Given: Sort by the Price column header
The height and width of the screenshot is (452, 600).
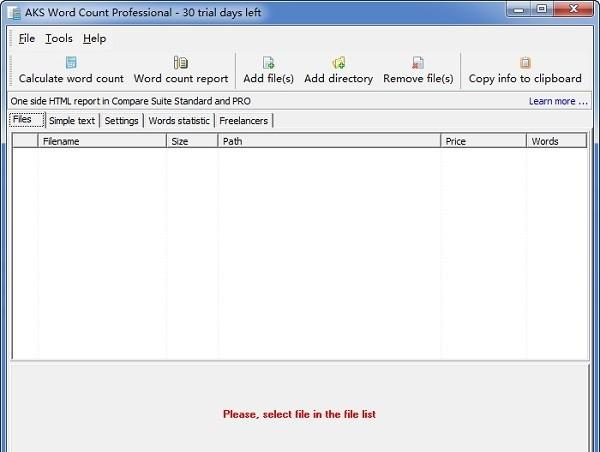Looking at the screenshot, I should pos(484,141).
